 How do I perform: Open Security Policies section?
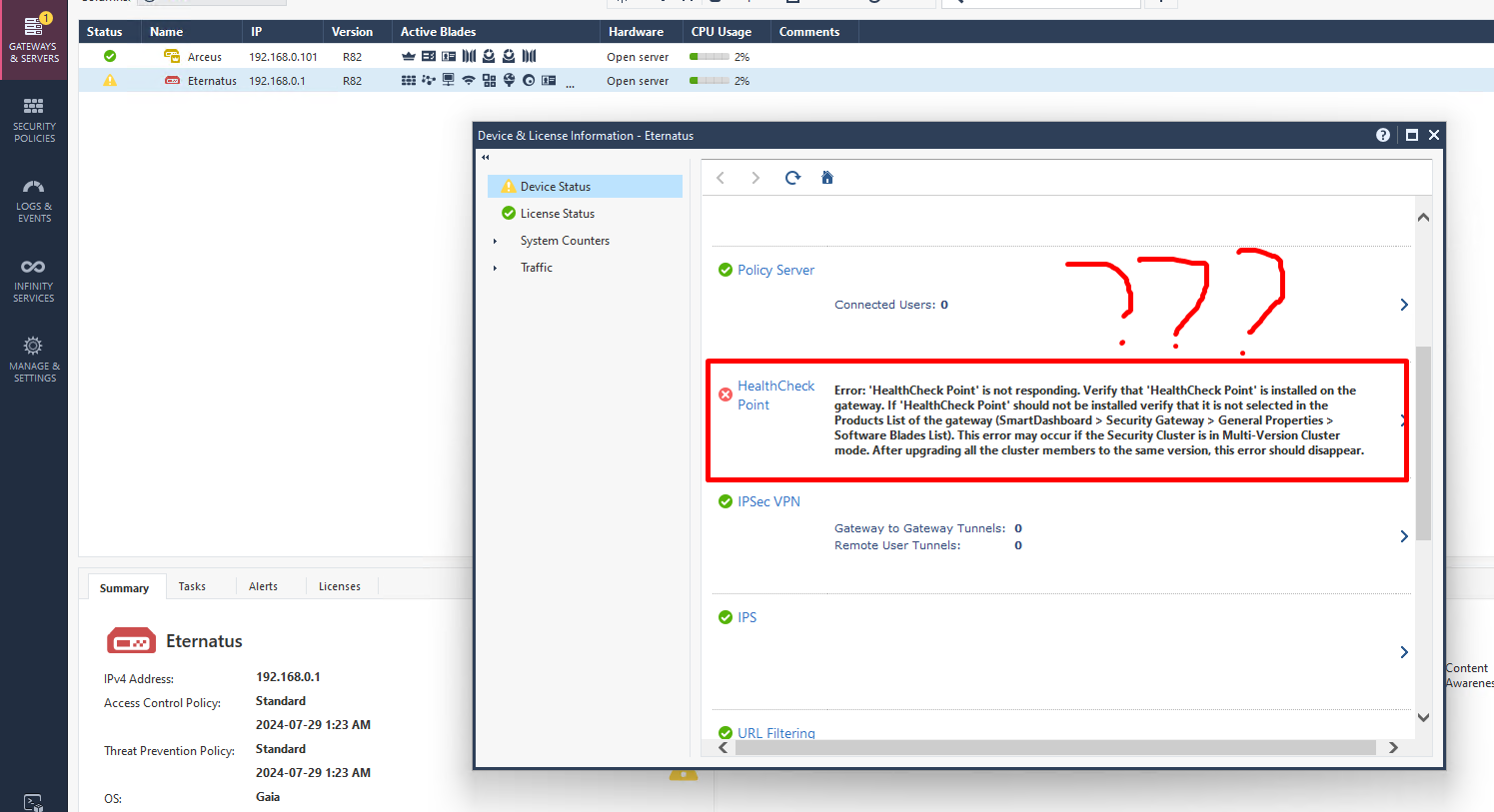pyautogui.click(x=34, y=120)
